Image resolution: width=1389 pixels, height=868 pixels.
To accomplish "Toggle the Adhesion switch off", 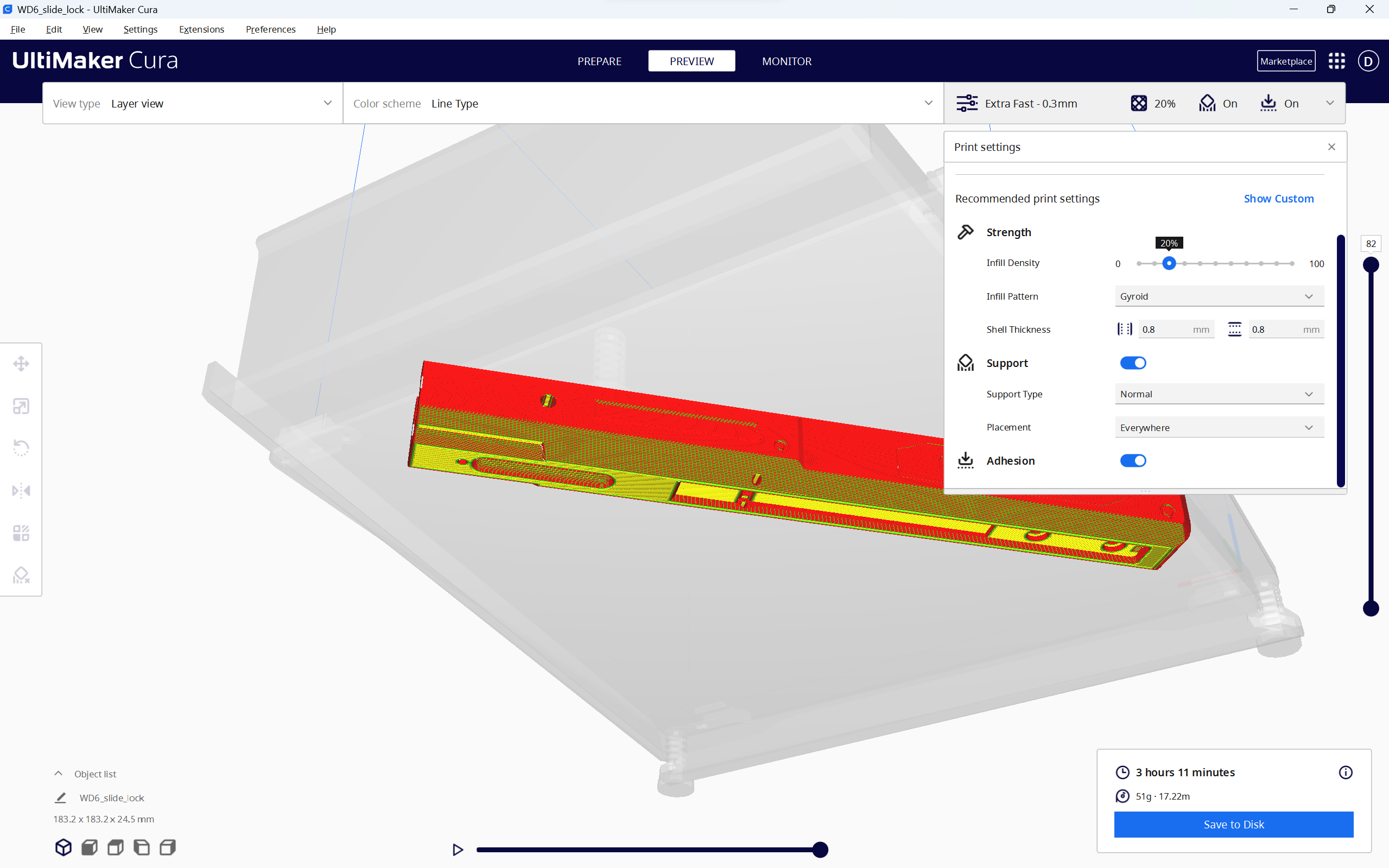I will coord(1133,460).
